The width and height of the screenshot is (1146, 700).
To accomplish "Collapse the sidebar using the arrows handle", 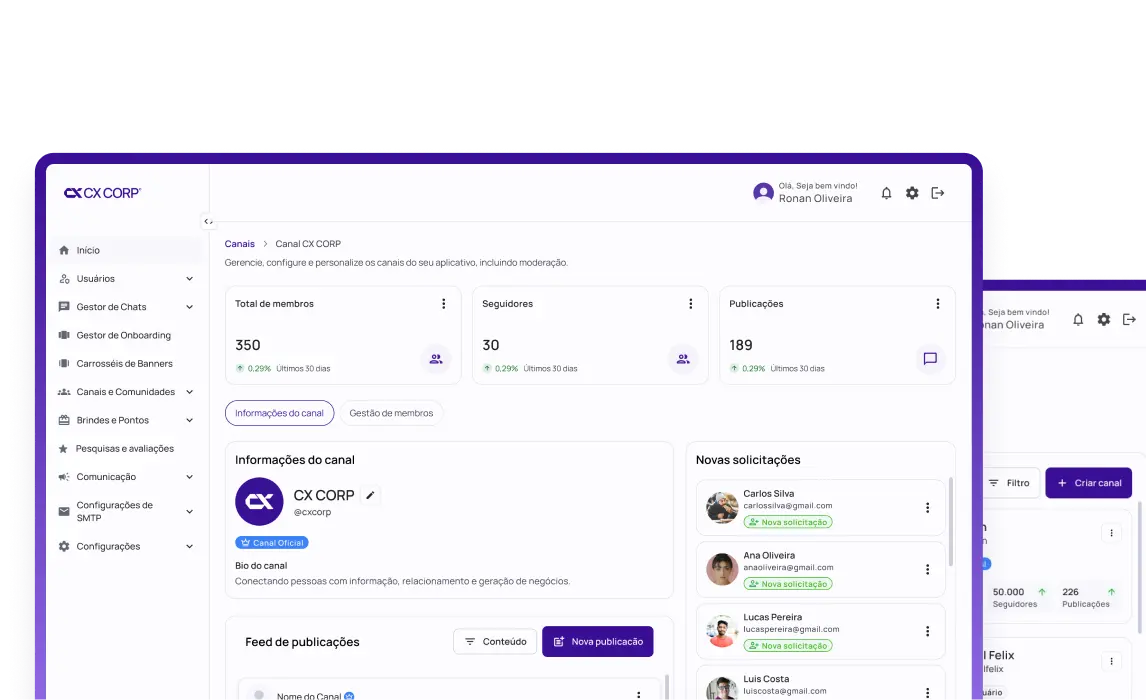I will [208, 221].
